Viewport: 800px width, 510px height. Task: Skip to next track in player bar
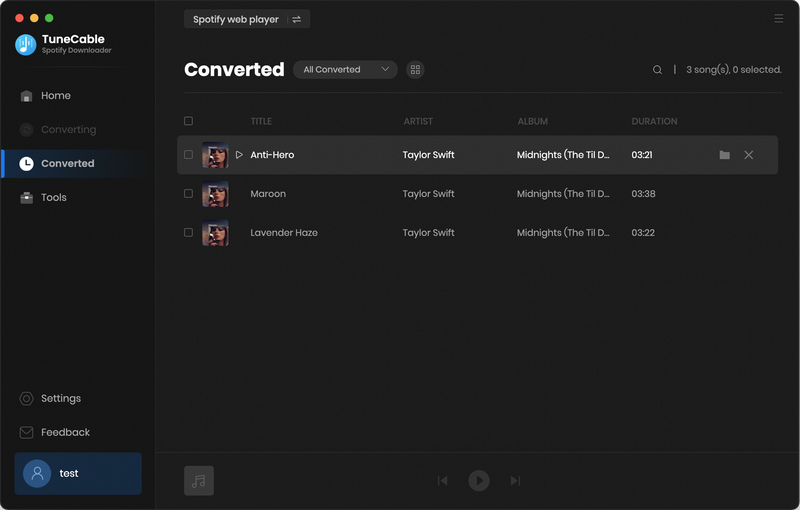click(515, 480)
